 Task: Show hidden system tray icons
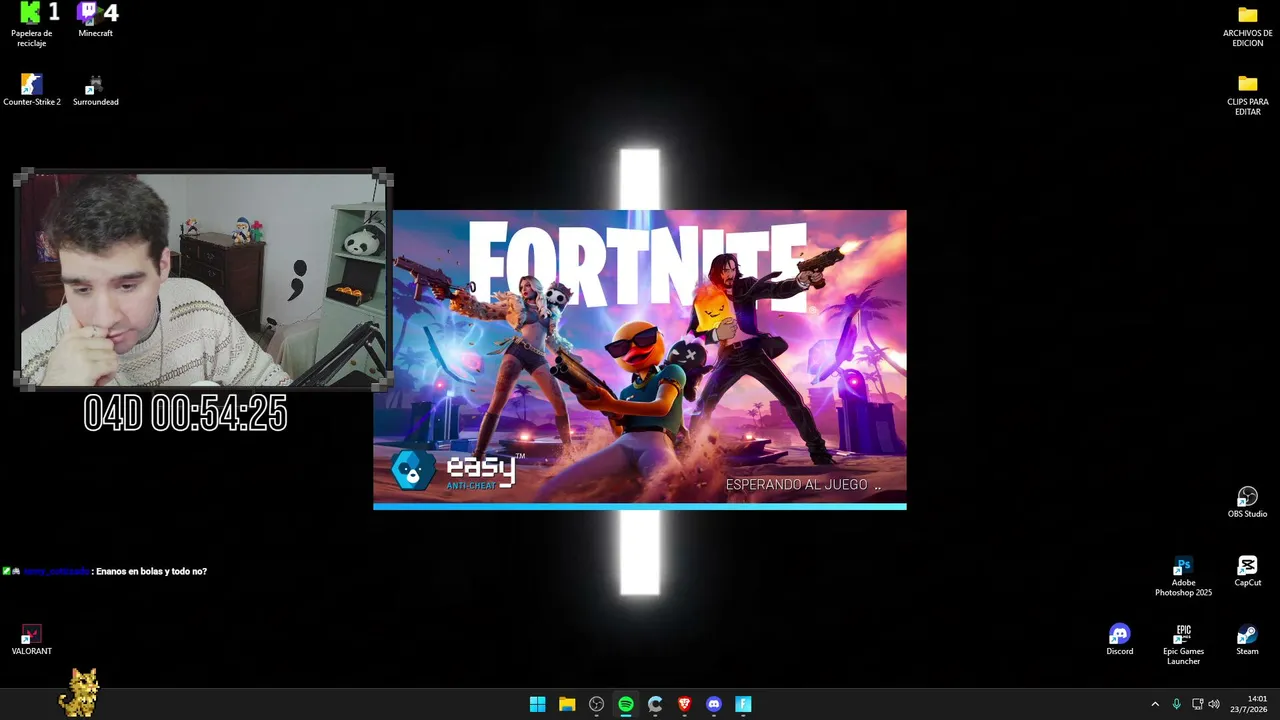[1155, 704]
